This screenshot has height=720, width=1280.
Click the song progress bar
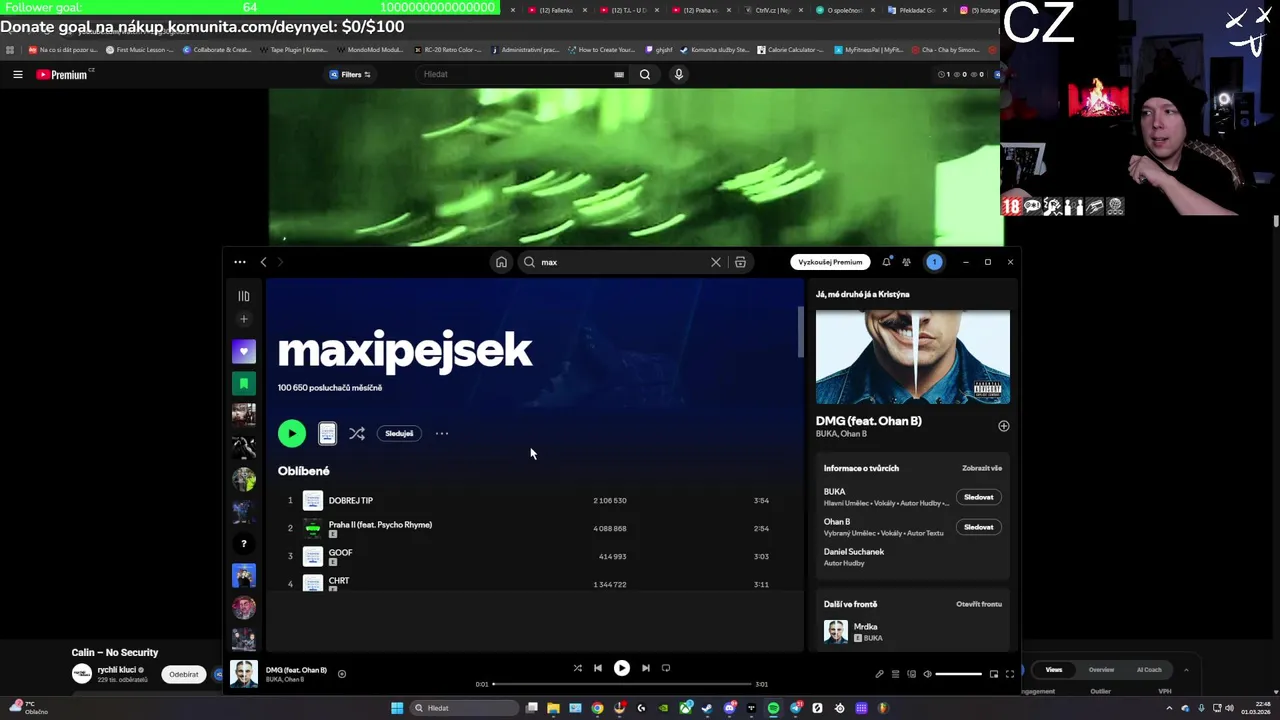tap(622, 684)
